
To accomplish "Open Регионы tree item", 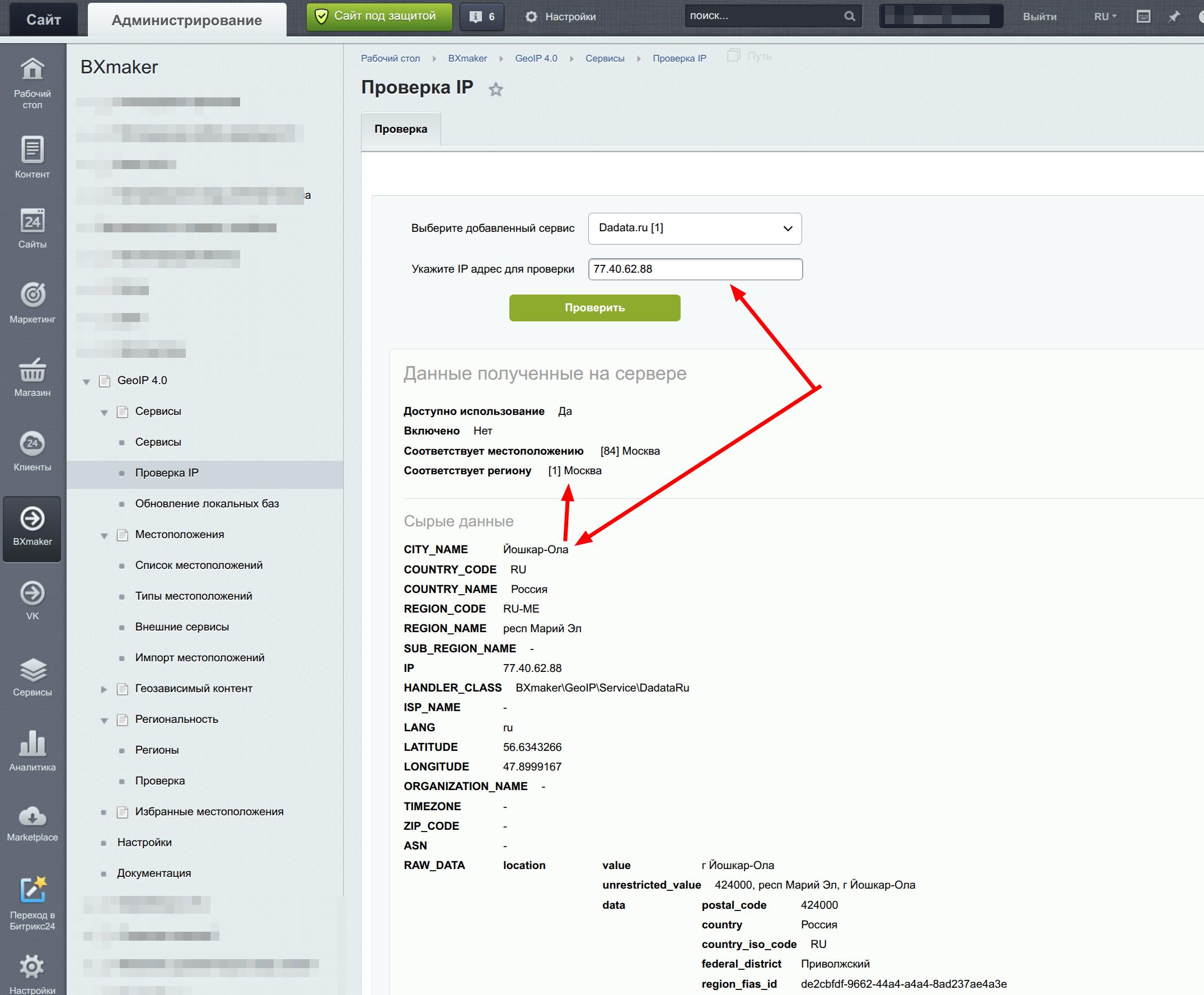I will [x=157, y=750].
